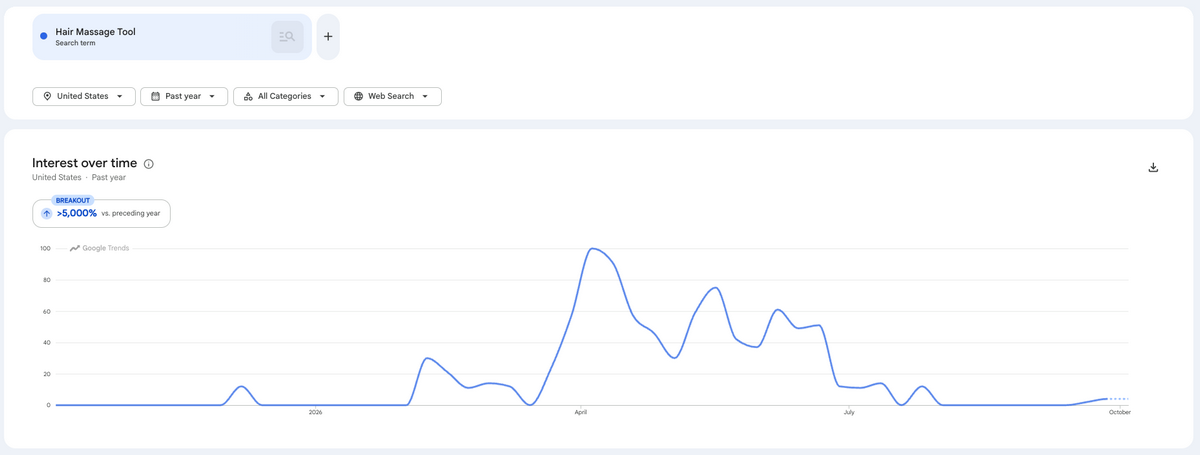The width and height of the screenshot is (1200, 455).
Task: Click the calendar icon in Past year
Action: [155, 96]
